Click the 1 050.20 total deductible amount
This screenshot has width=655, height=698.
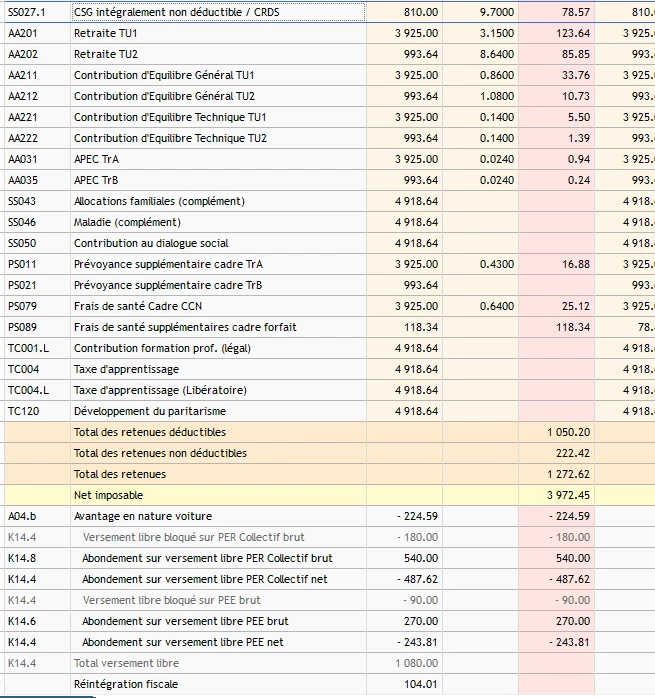pyautogui.click(x=568, y=432)
